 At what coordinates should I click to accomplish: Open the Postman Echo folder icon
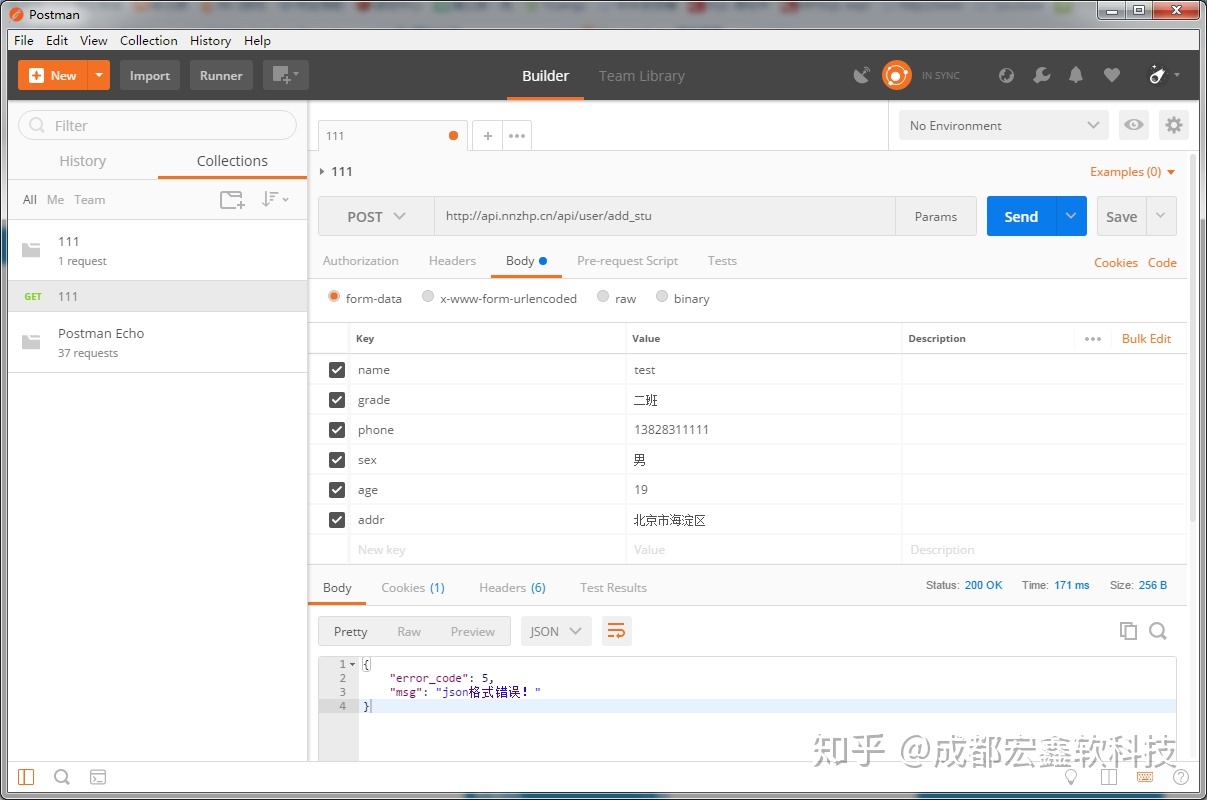pyautogui.click(x=32, y=342)
